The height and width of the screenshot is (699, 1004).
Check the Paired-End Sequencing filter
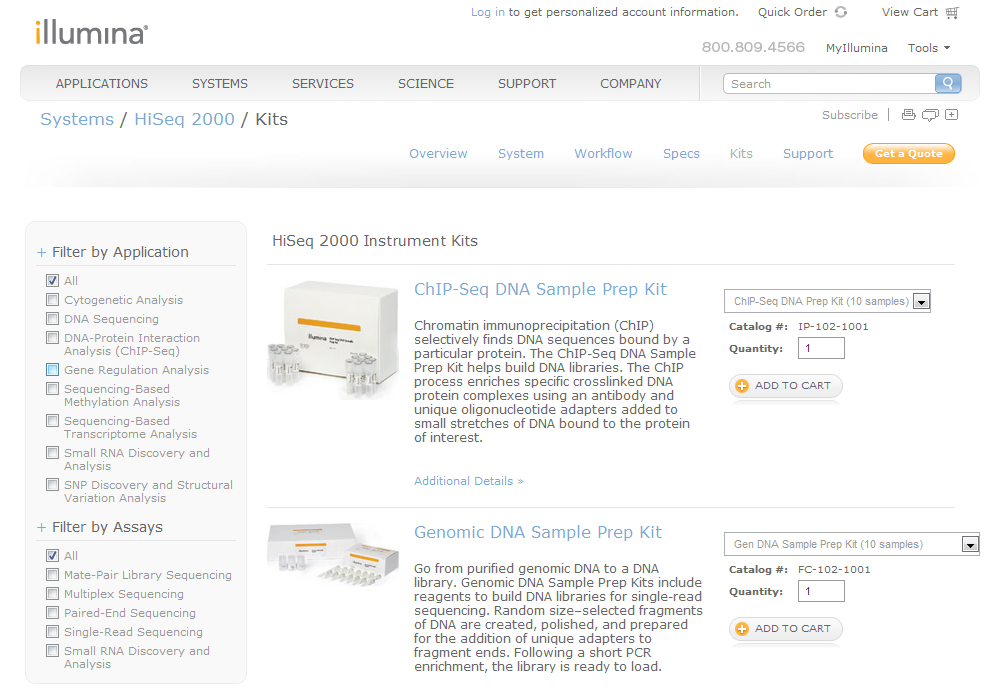(x=53, y=613)
